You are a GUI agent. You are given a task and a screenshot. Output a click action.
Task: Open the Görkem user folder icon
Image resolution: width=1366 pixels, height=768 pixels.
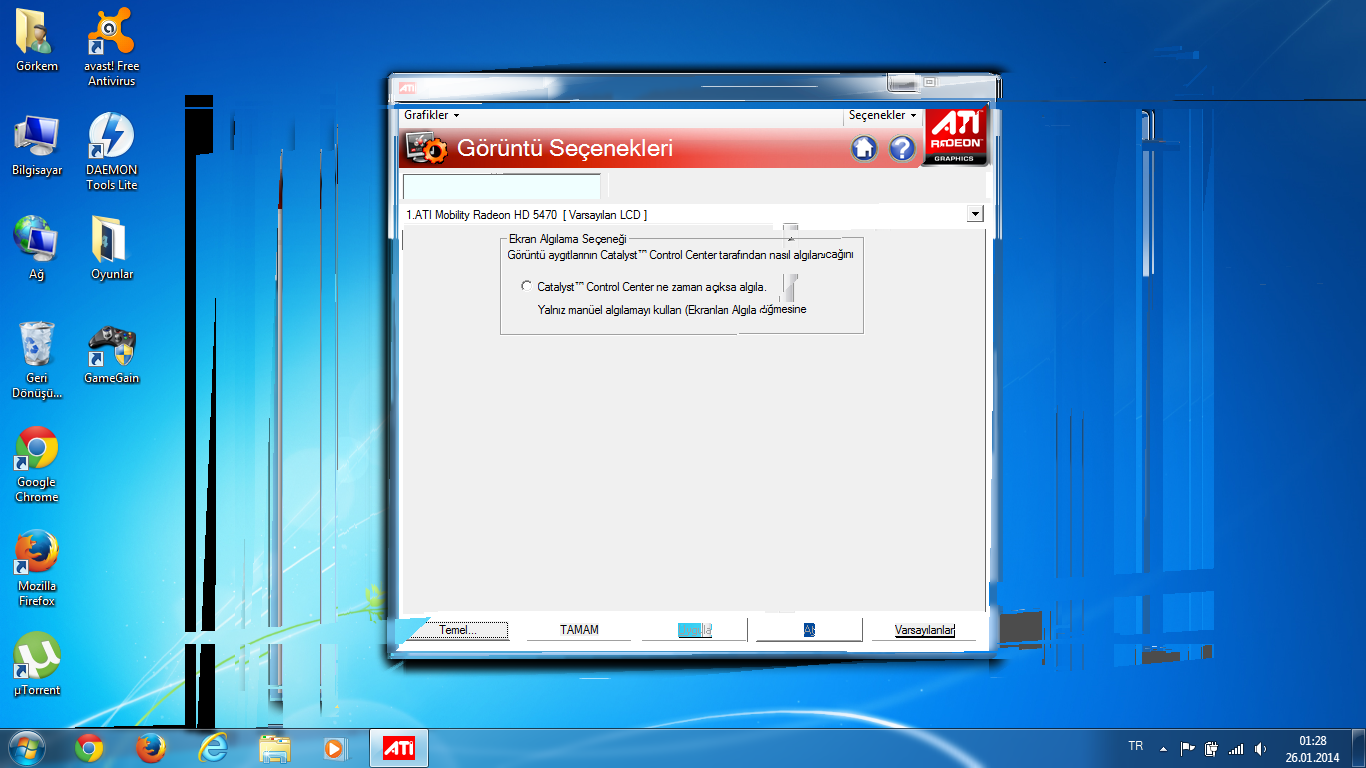point(37,42)
